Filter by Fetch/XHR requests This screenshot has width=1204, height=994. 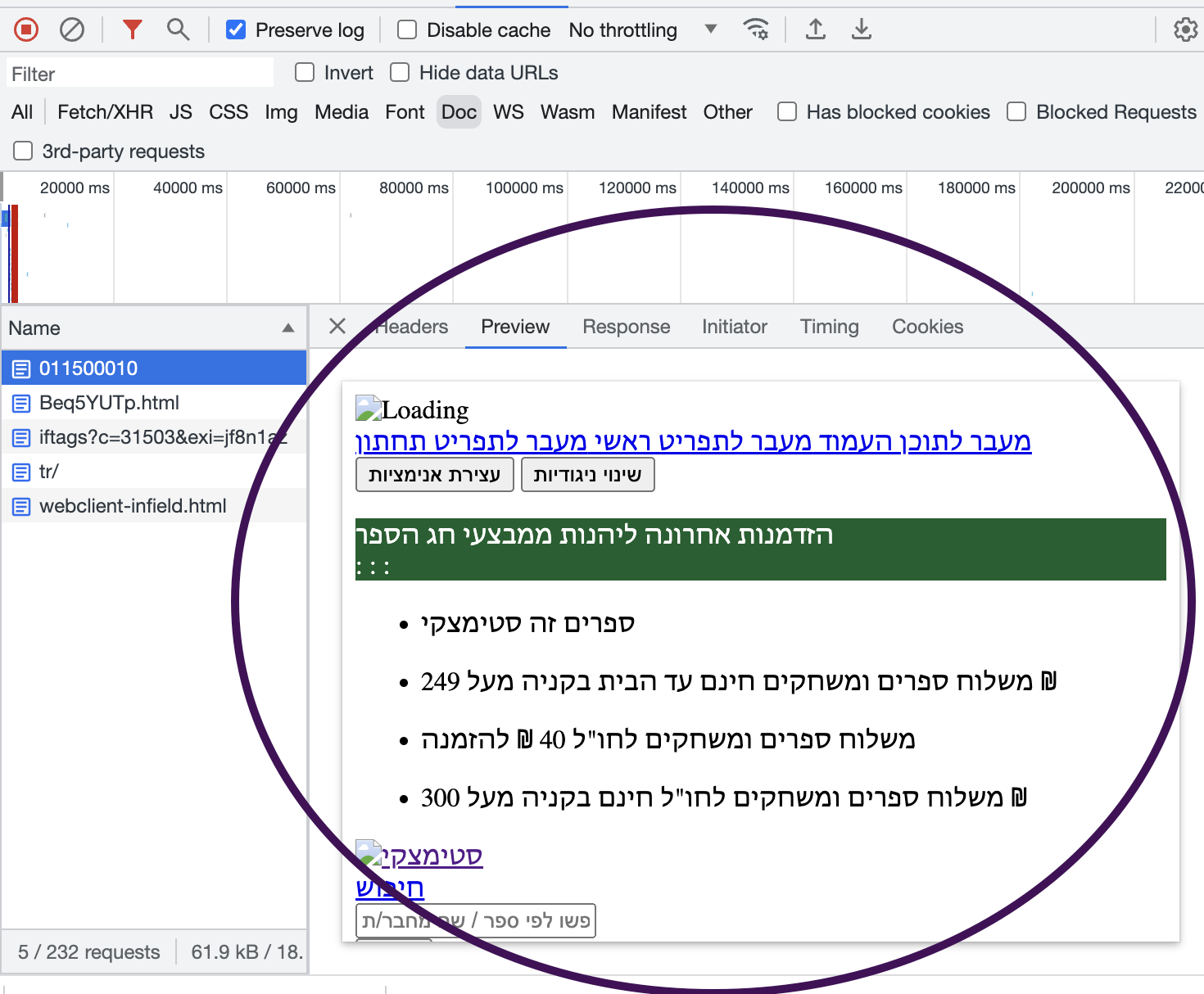105,112
